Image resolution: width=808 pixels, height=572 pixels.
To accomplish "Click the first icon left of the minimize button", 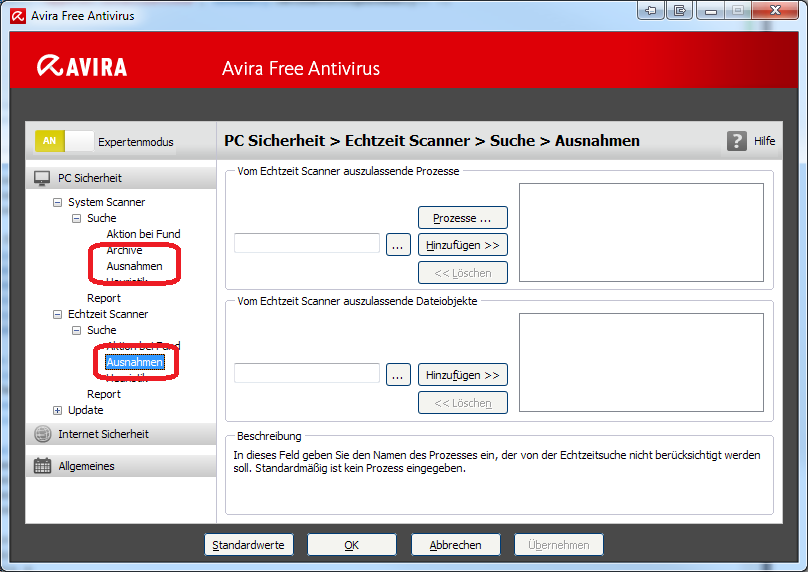I will [651, 10].
